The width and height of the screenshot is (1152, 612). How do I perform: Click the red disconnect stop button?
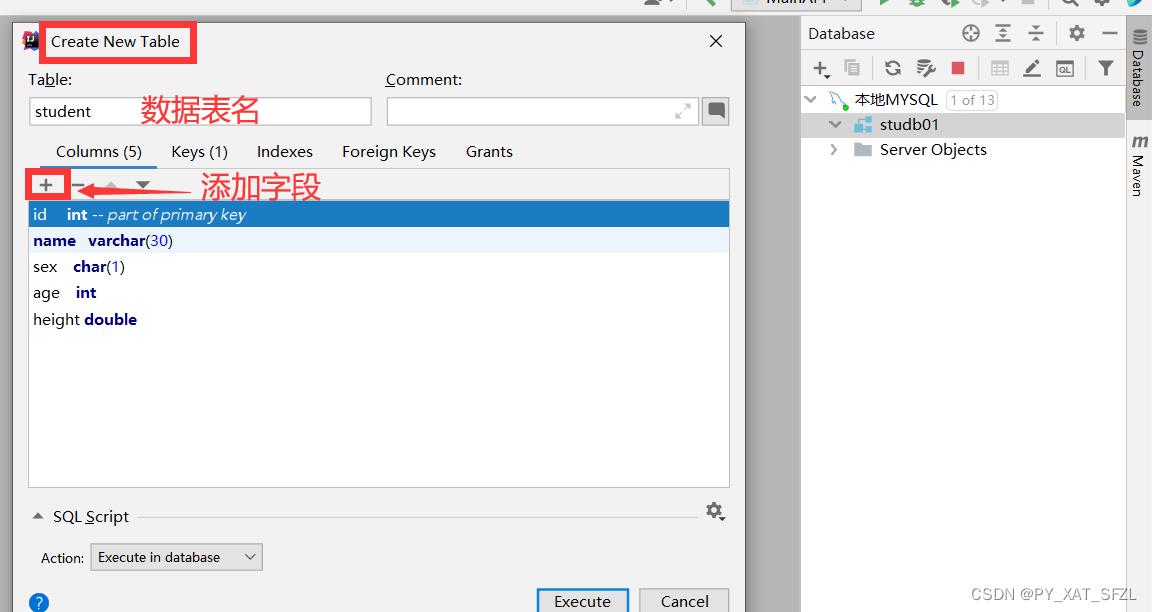tap(957, 68)
